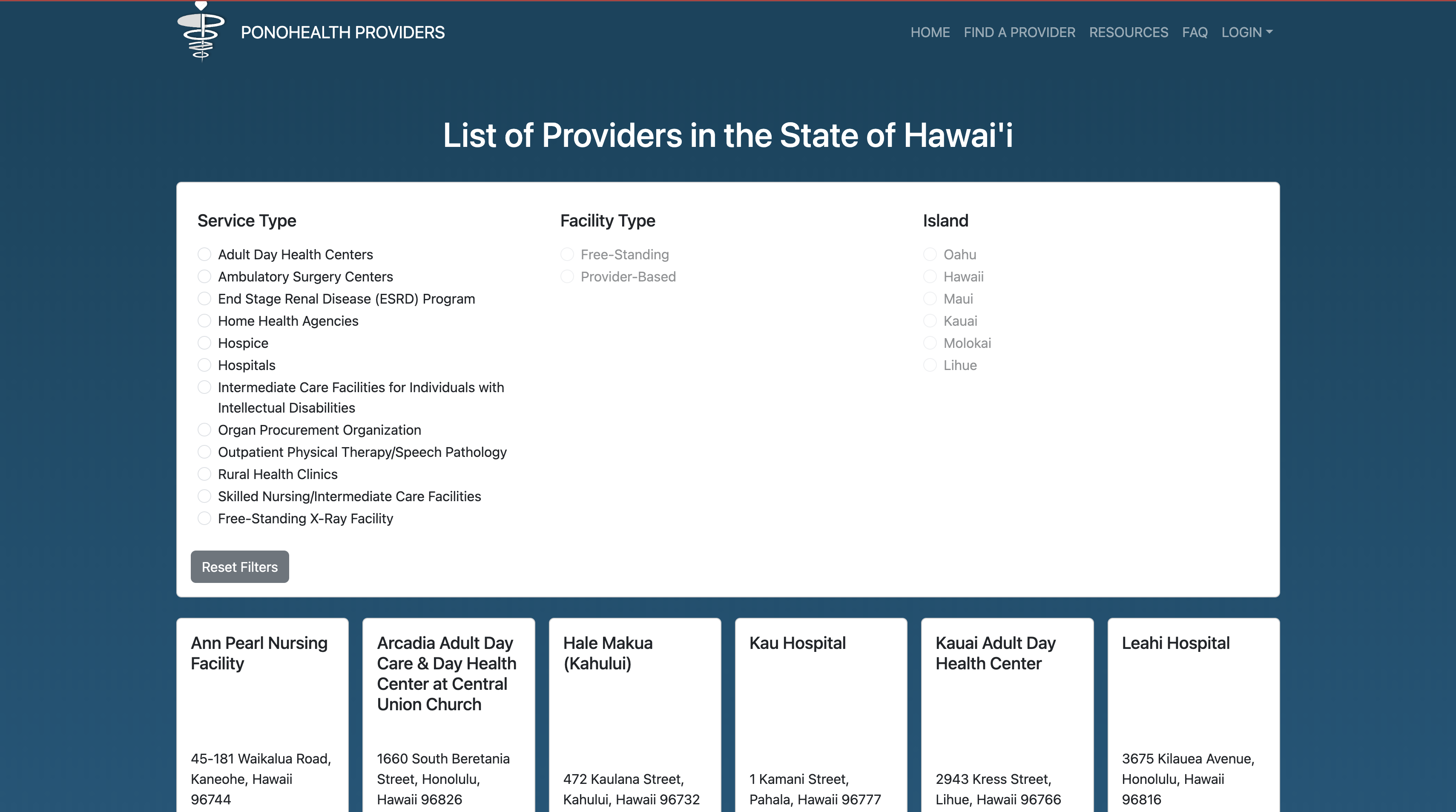The image size is (1456, 812).
Task: Choose Intermediate Care Facilities for Intellectual Disabilities
Action: [204, 387]
